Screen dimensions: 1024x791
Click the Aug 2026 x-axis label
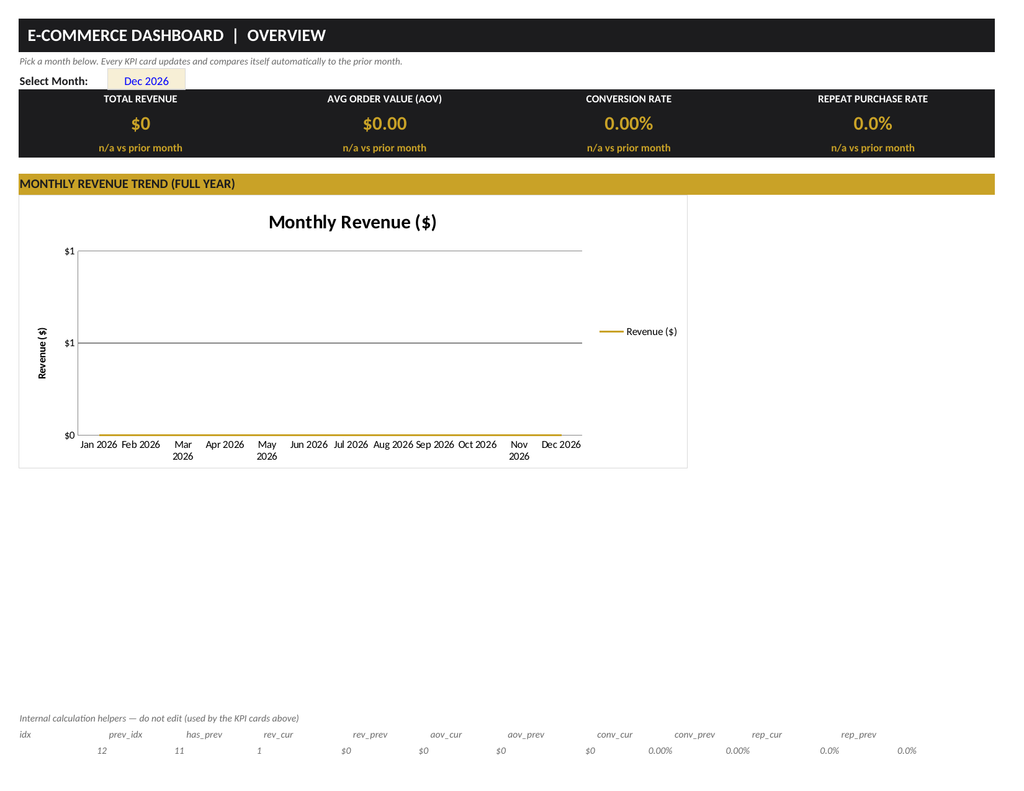click(393, 445)
